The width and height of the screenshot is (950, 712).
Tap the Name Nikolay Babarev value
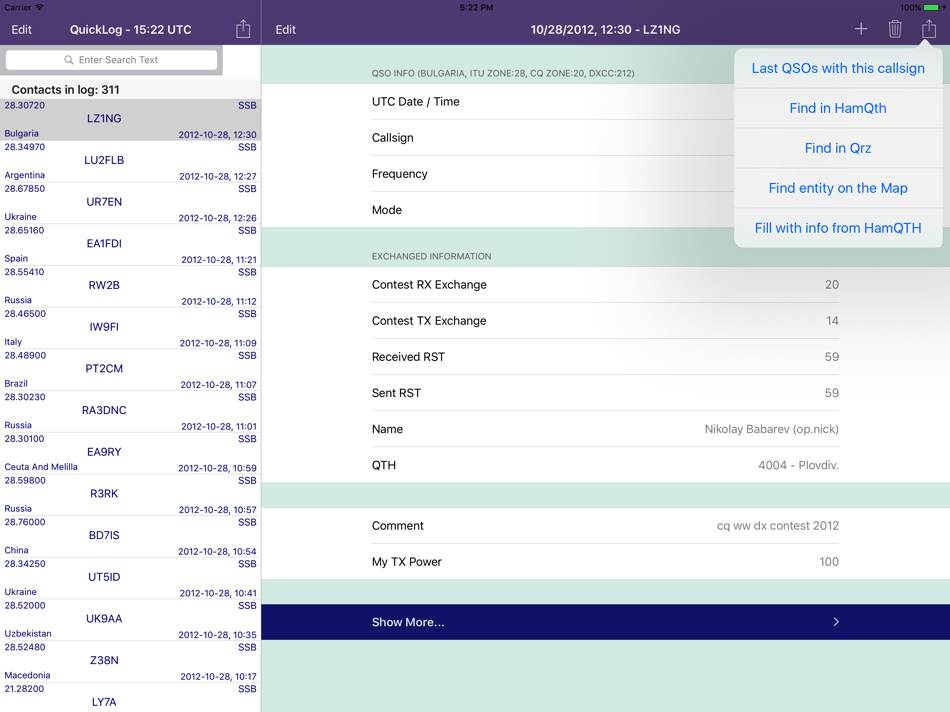click(771, 429)
